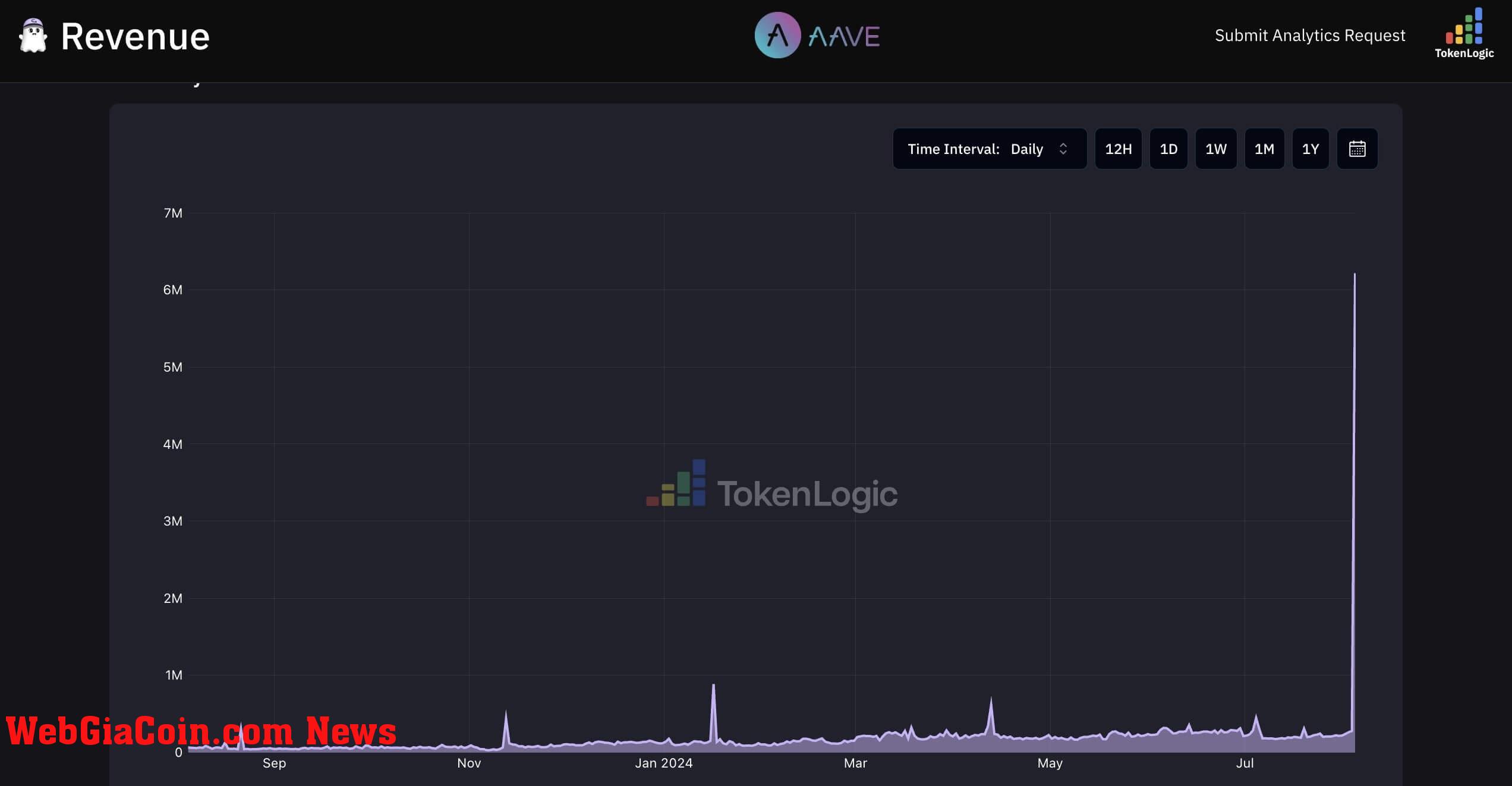Click the 5M y-axis label
Viewport: 1512px width, 786px height.
pos(173,367)
